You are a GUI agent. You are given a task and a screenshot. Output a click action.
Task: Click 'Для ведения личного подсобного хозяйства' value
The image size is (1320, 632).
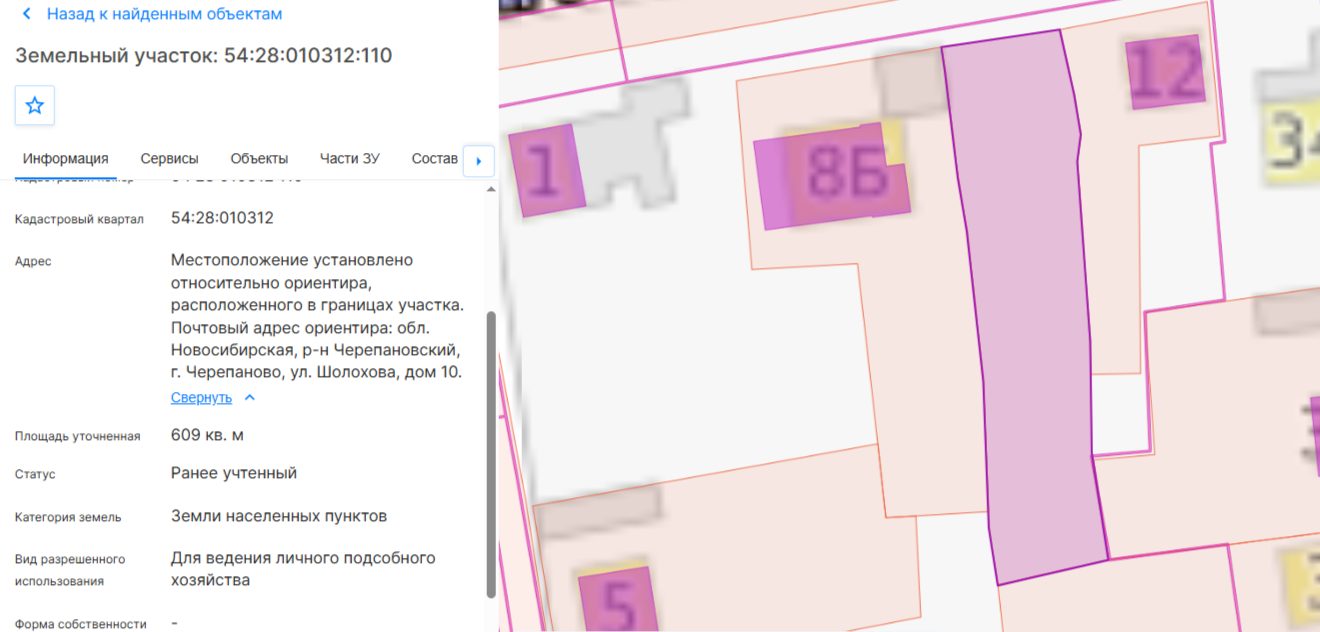pyautogui.click(x=303, y=569)
